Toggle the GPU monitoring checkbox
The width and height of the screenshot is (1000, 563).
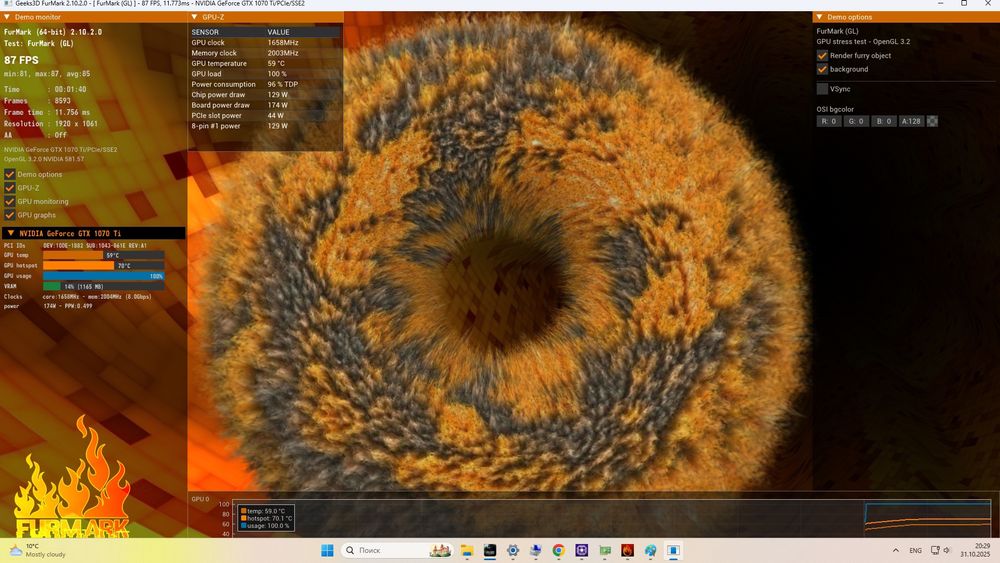(x=10, y=201)
